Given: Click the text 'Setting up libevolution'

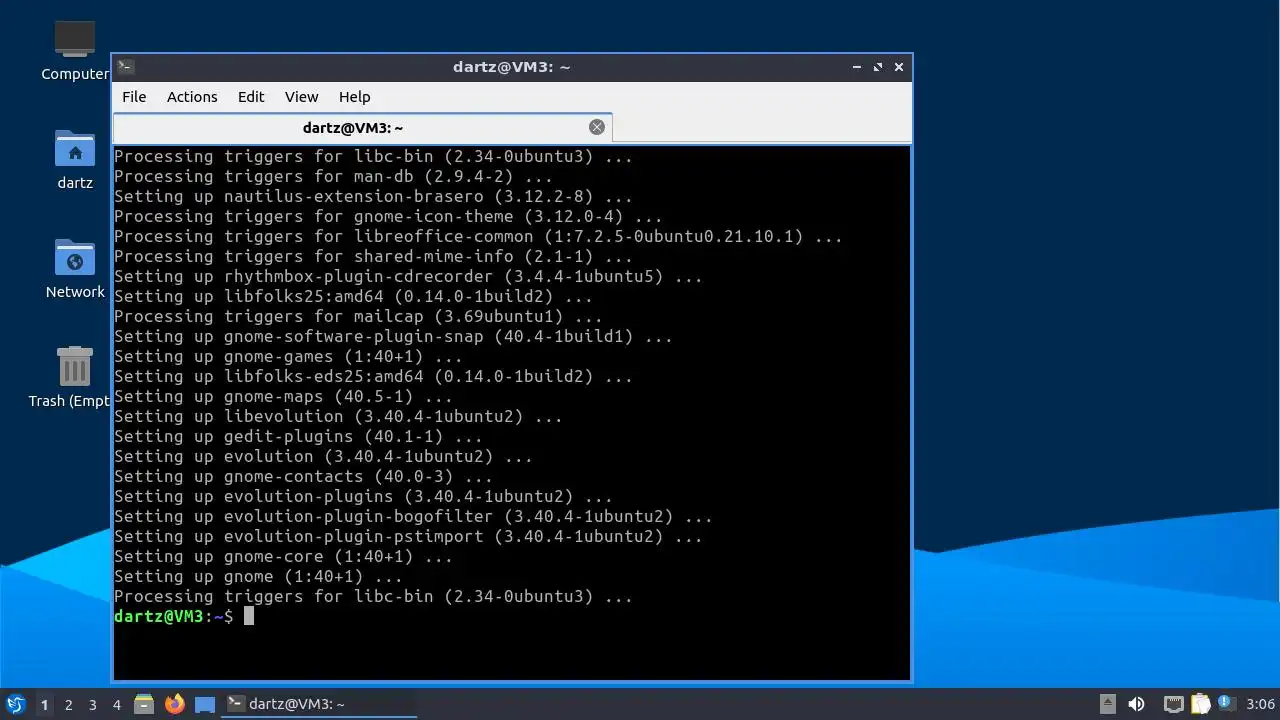Looking at the screenshot, I should point(228,416).
